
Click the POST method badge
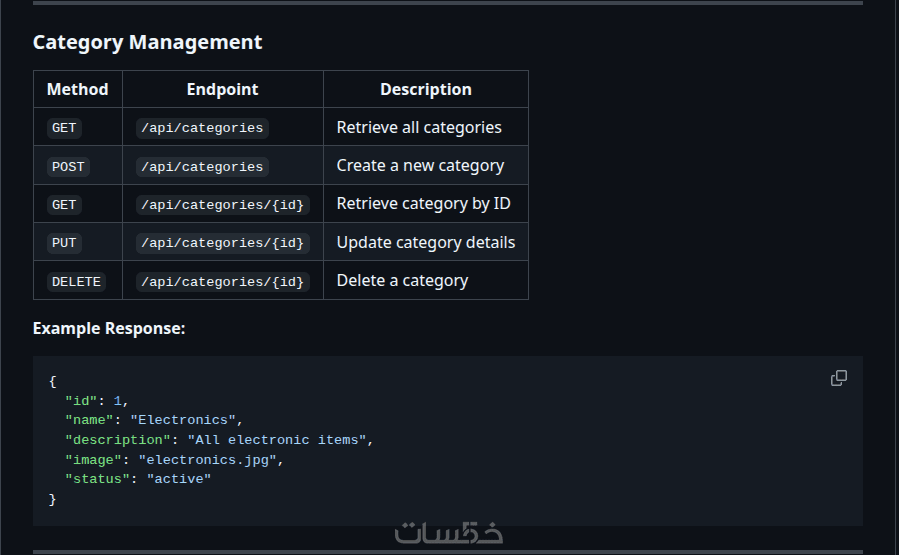68,166
